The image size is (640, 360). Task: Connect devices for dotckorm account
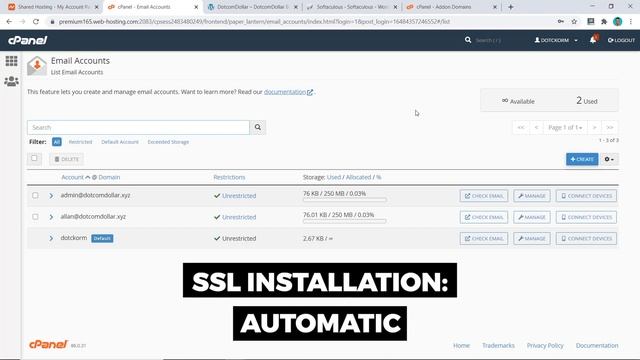pyautogui.click(x=586, y=238)
